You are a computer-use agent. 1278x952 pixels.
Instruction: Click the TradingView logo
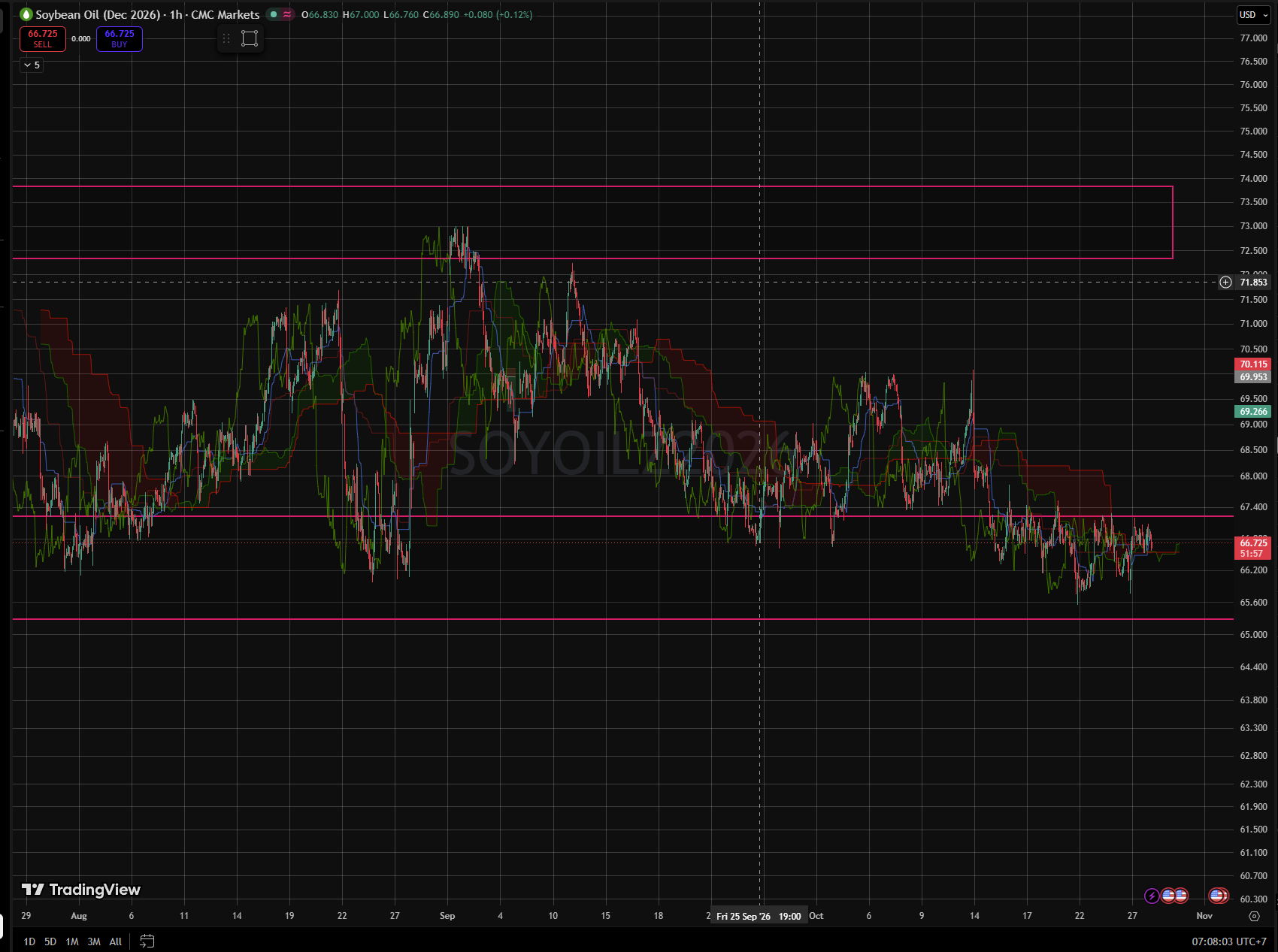pos(80,890)
